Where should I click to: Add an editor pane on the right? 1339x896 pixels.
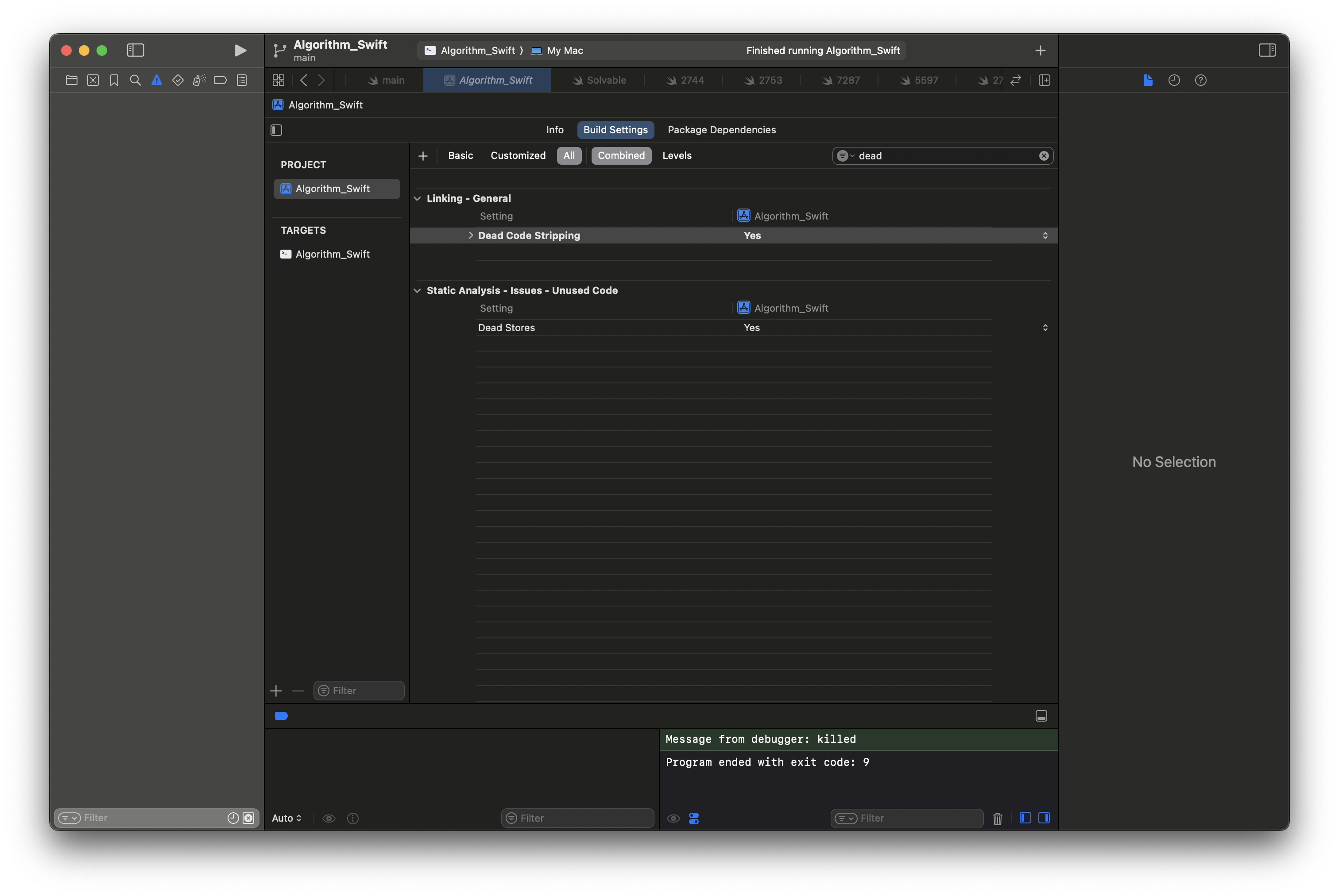[1044, 81]
